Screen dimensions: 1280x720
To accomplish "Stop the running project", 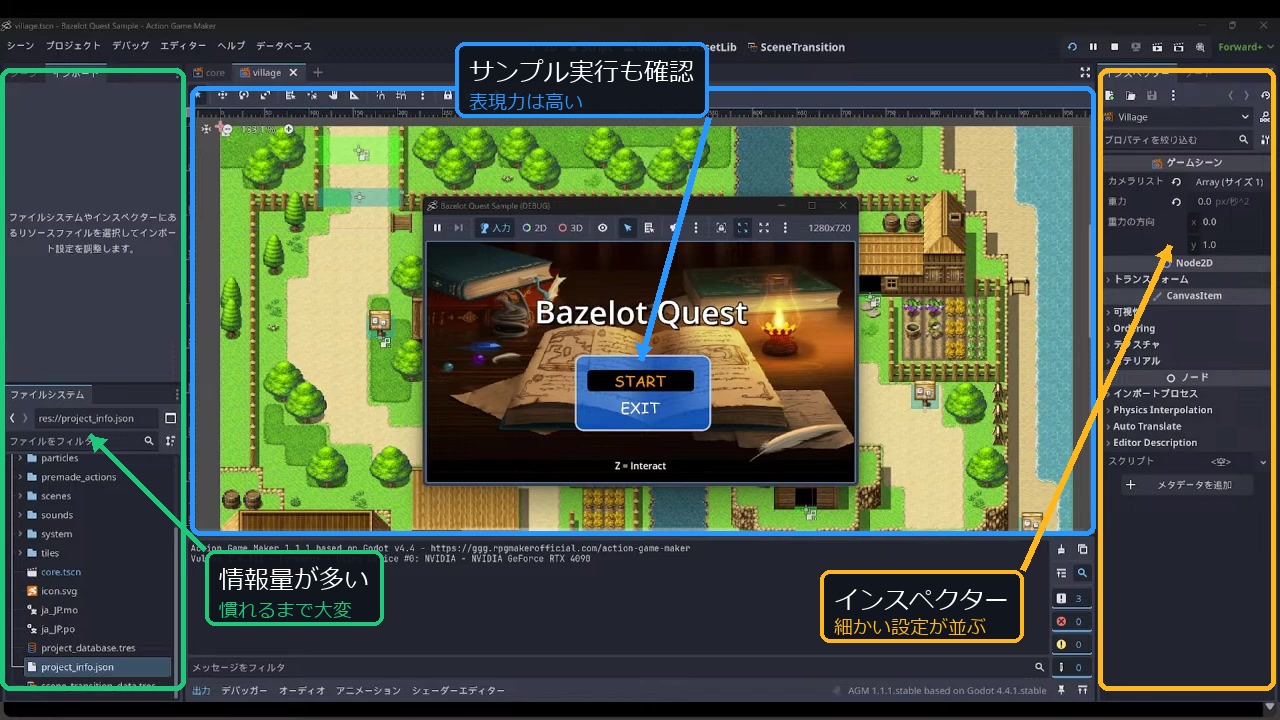I will pos(1114,47).
